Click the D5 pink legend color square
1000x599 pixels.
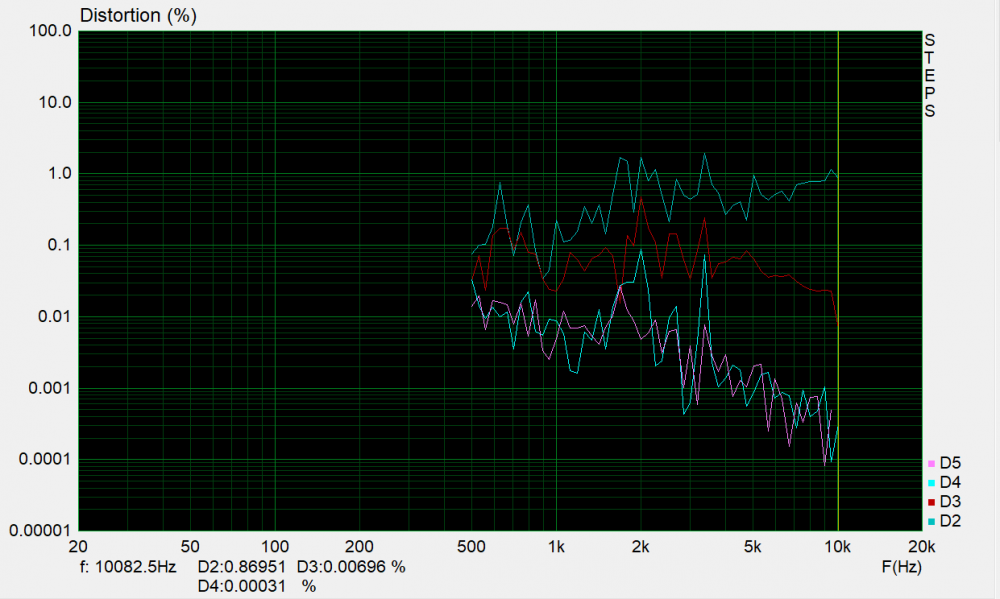932,464
